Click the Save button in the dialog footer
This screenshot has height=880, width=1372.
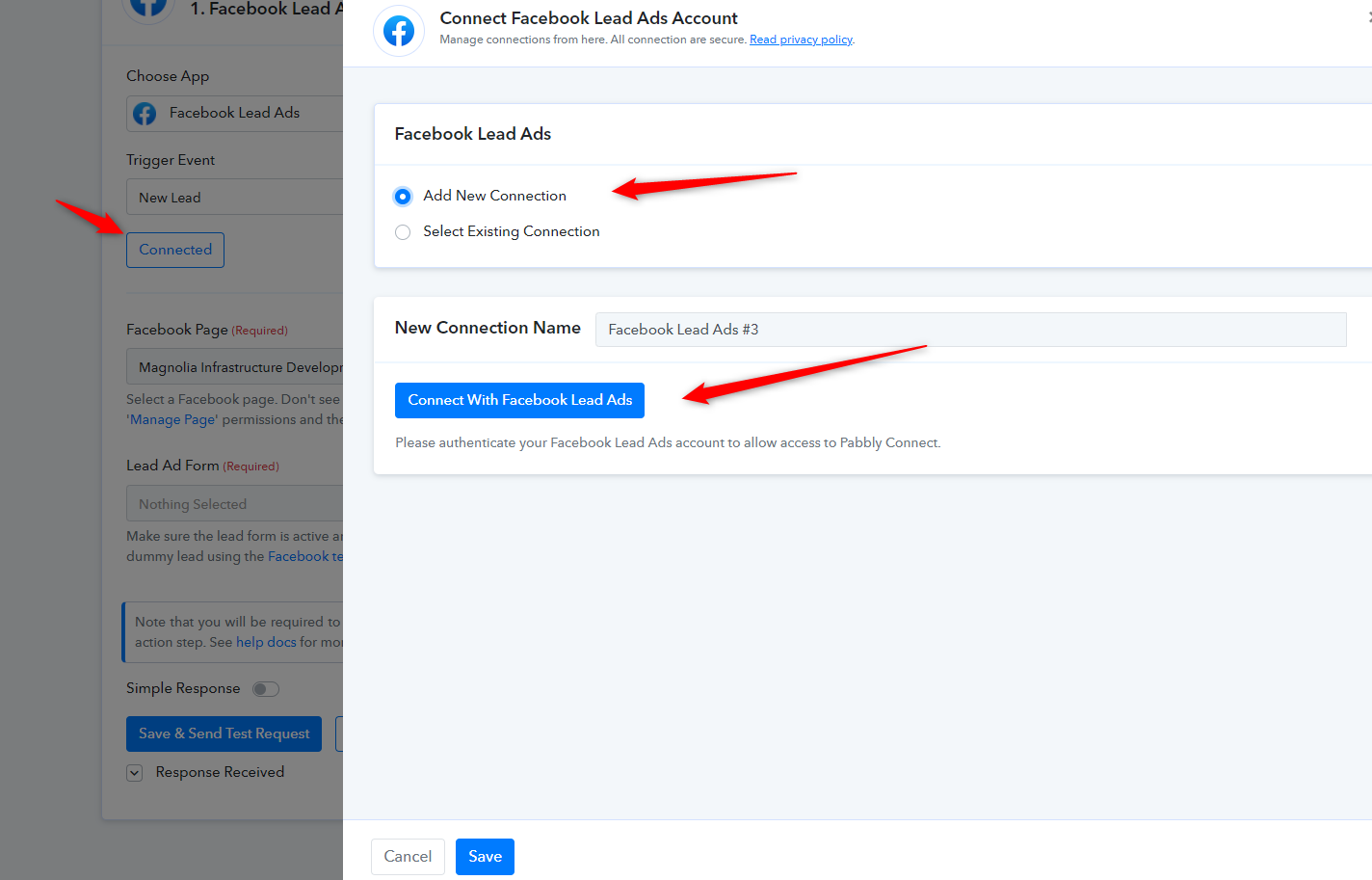tap(485, 857)
